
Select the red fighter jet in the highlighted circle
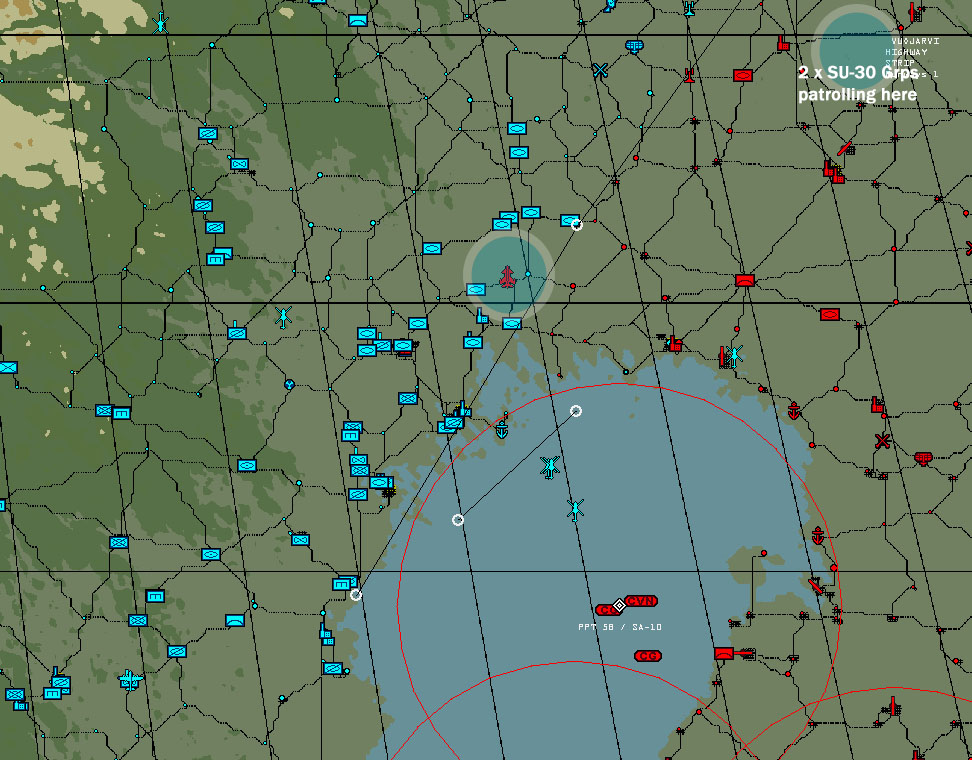(508, 277)
